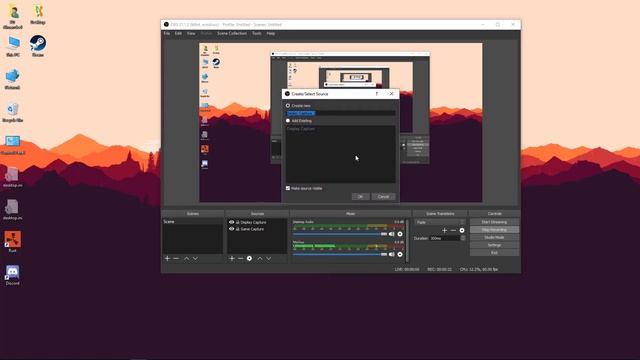Screen dimensions: 640x360
Task: Remove scene transition with minus icon
Action: click(453, 230)
